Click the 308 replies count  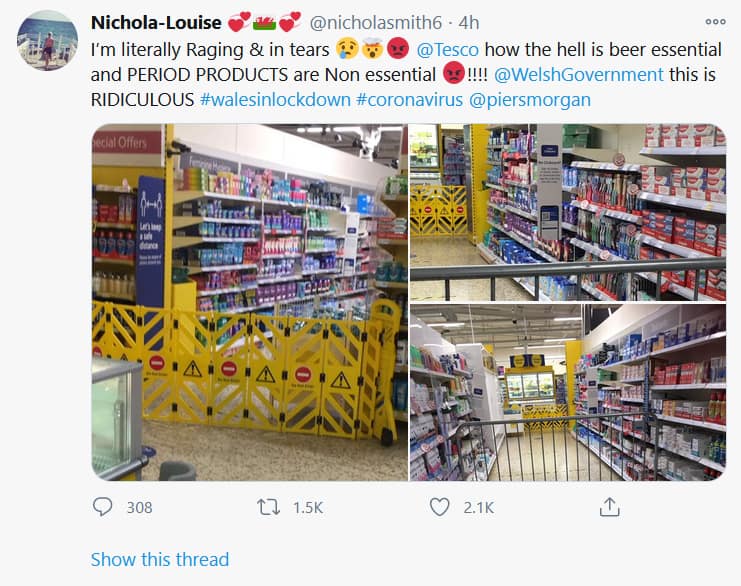click(x=139, y=508)
